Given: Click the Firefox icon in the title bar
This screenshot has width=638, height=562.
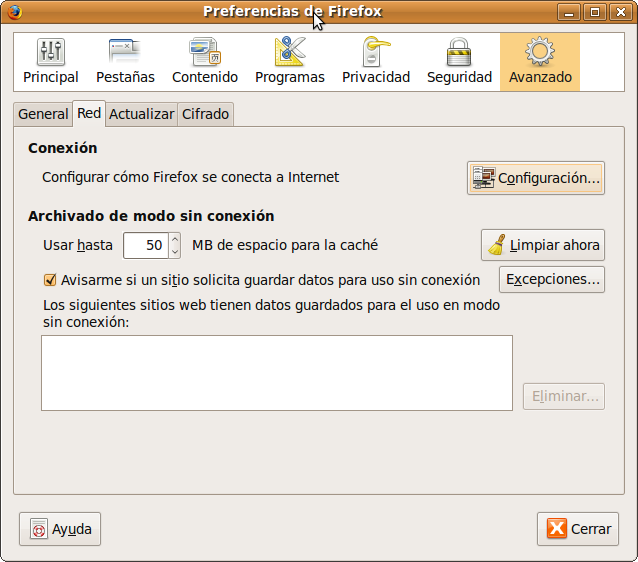Looking at the screenshot, I should click(x=14, y=12).
